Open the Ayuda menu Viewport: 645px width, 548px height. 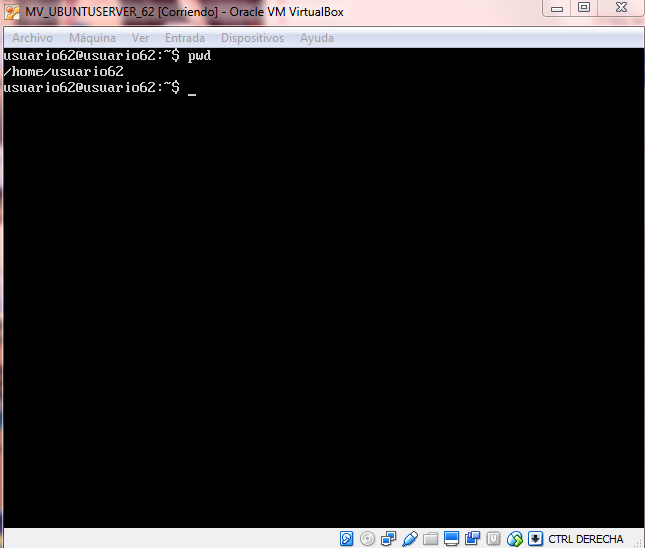point(316,38)
